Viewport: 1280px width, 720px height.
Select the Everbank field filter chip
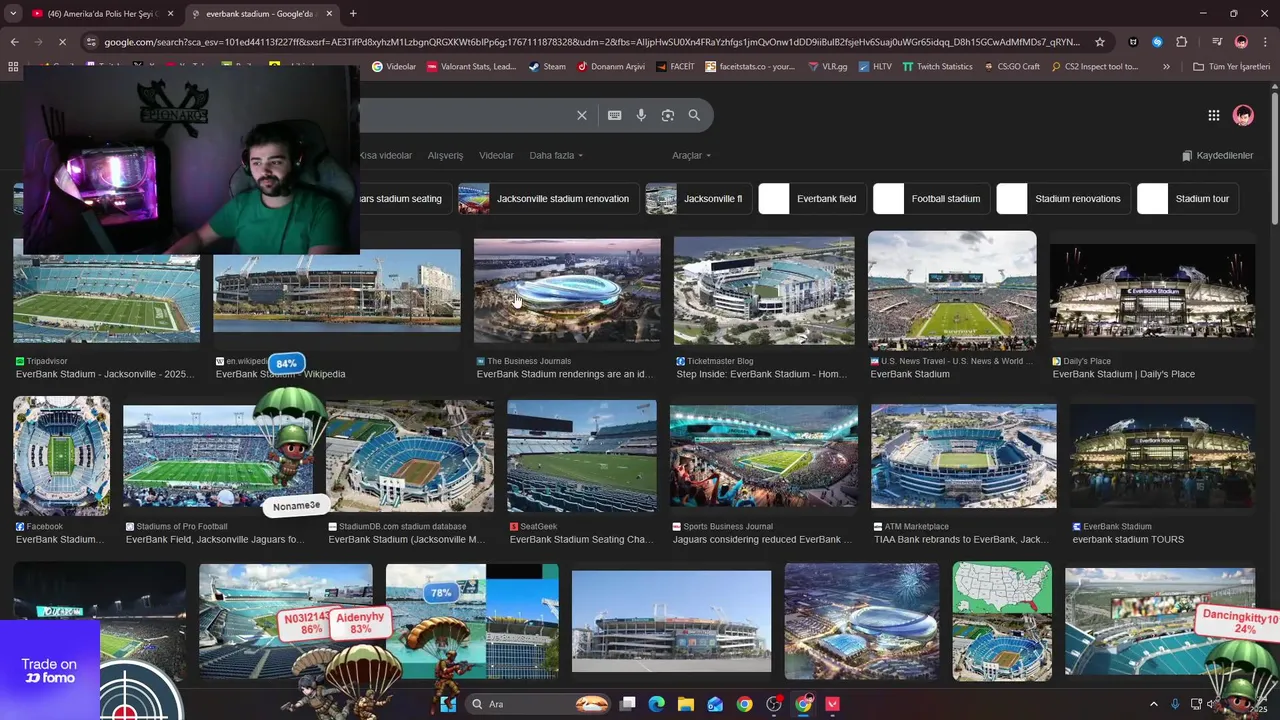tap(813, 199)
